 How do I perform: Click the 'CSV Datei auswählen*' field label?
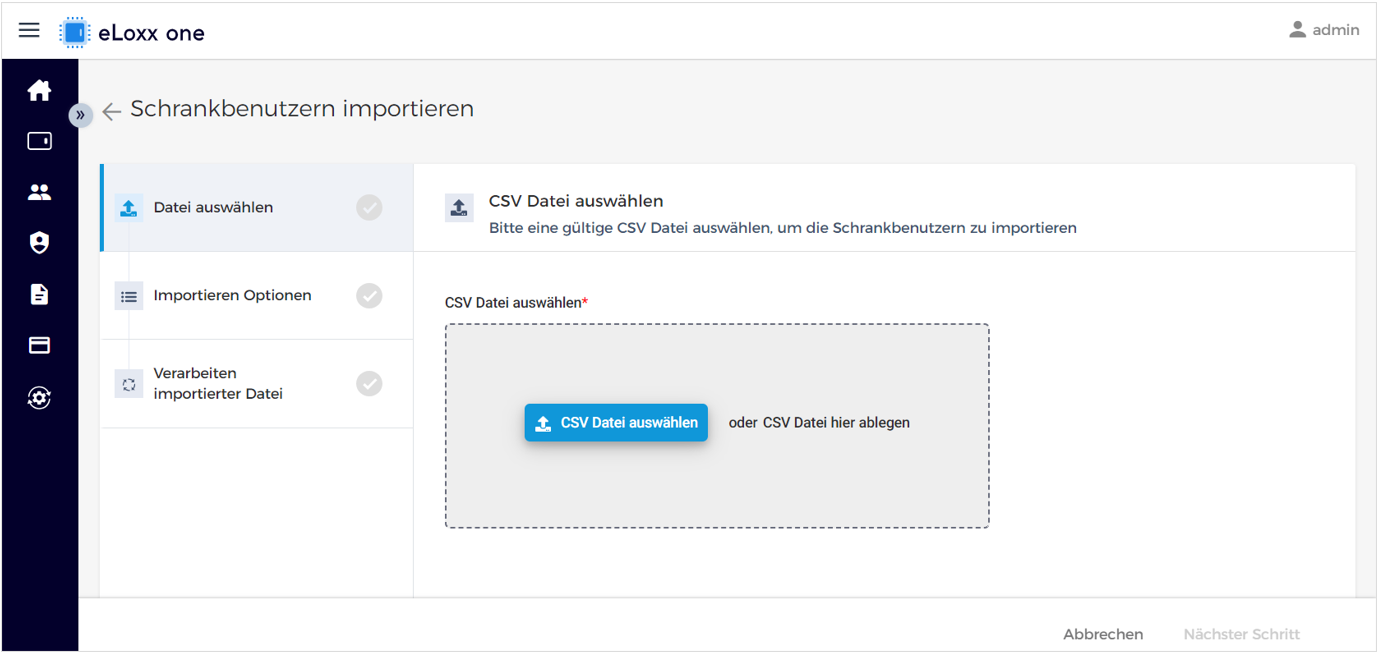pyautogui.click(x=517, y=302)
